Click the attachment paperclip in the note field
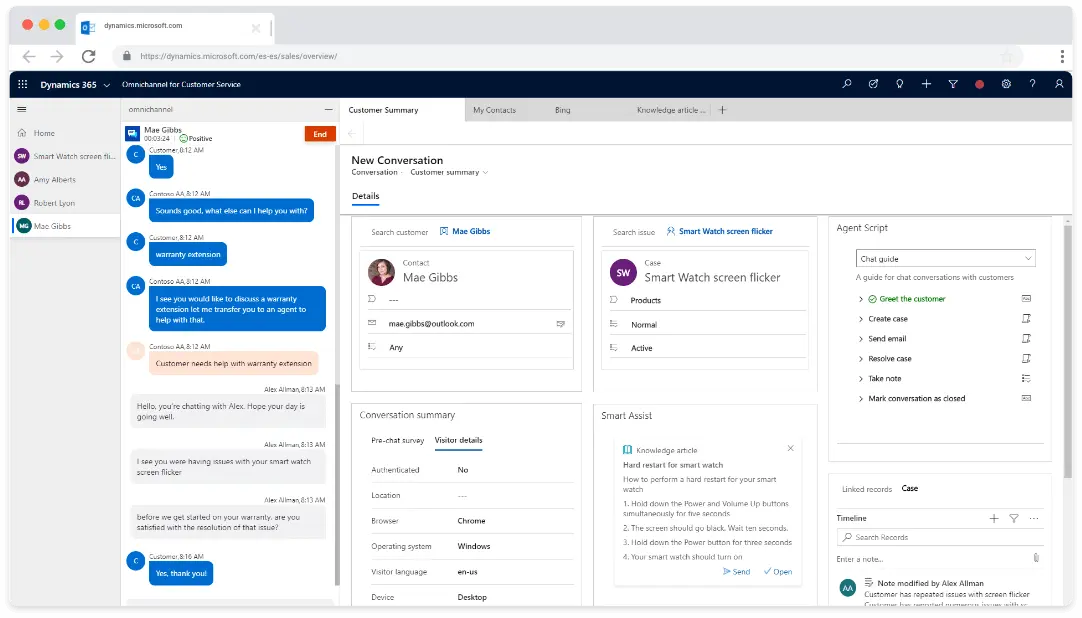 (x=1035, y=558)
